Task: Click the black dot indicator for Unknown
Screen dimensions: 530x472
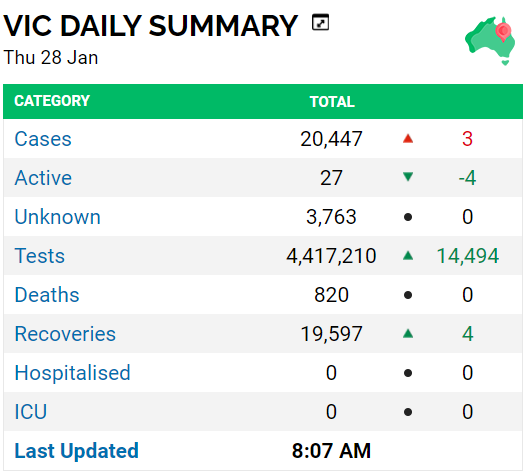Action: [x=408, y=217]
